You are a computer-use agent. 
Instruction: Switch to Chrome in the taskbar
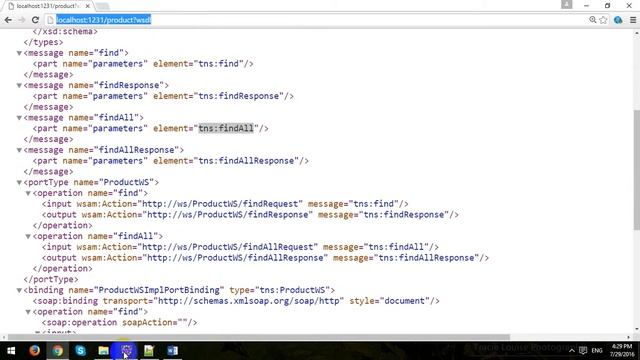(x=58, y=351)
